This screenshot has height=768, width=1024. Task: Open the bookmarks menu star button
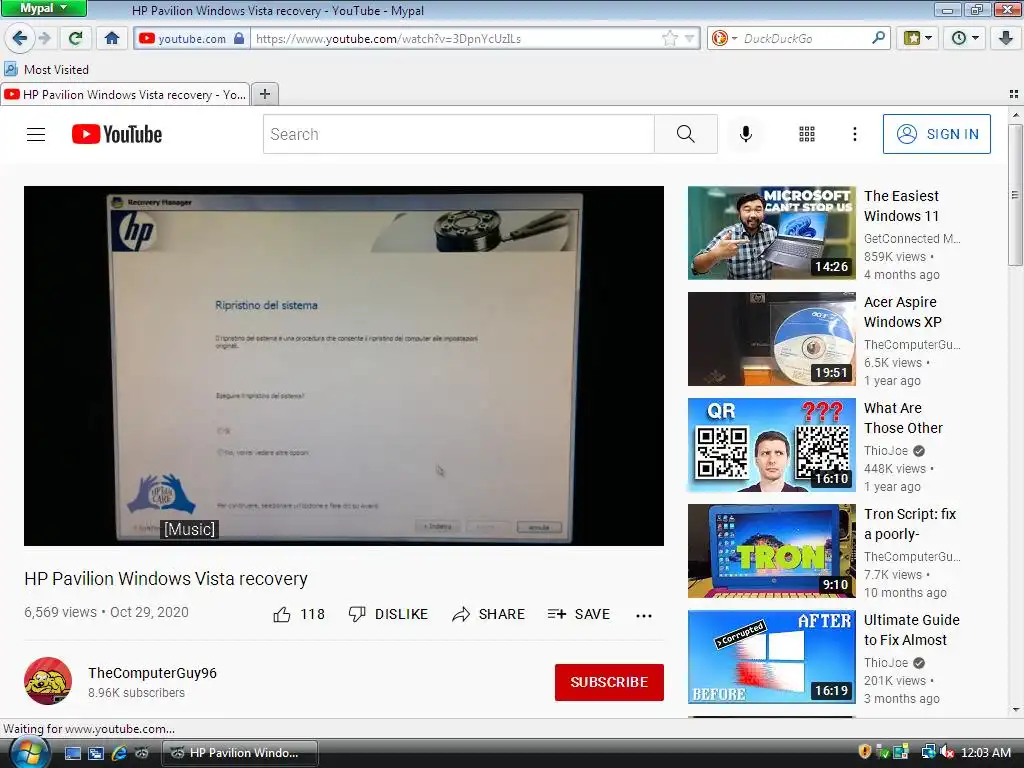pos(917,39)
